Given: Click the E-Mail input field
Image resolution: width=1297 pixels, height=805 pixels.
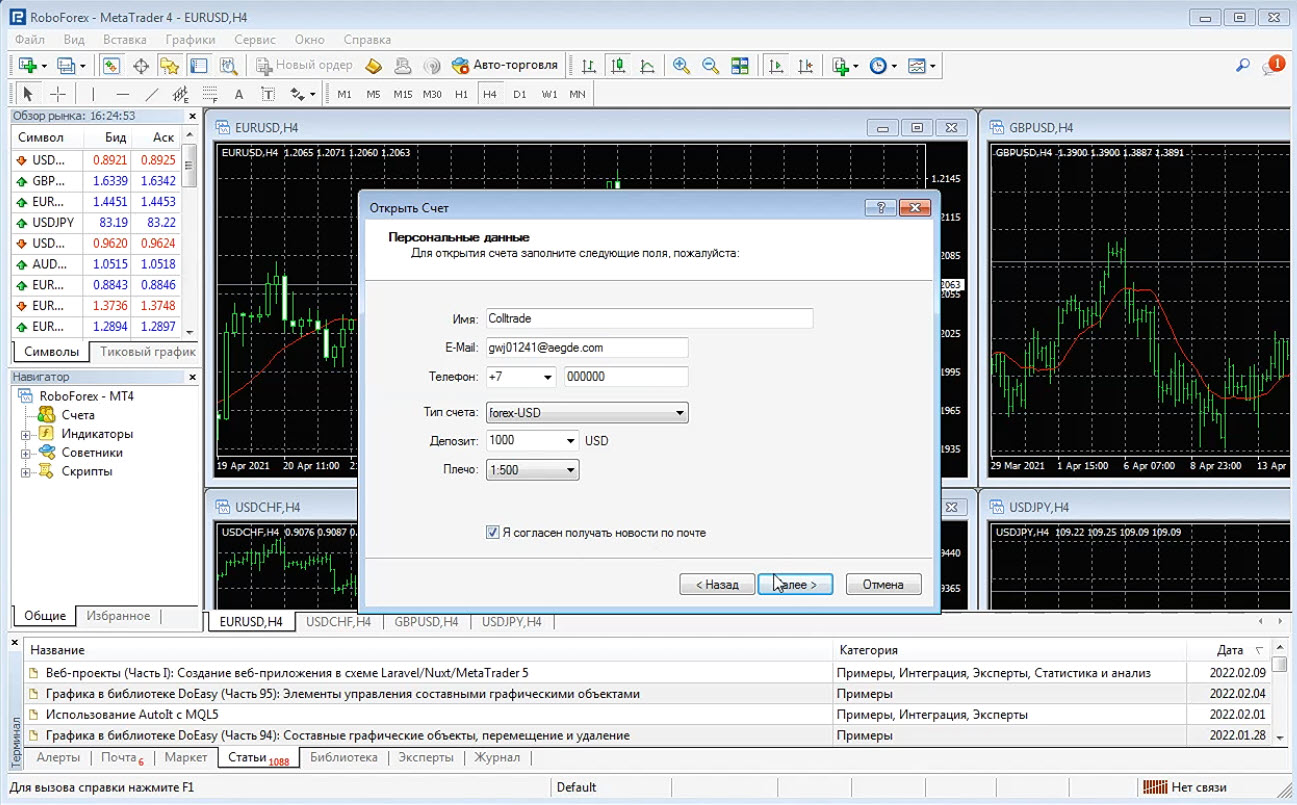Looking at the screenshot, I should click(x=587, y=347).
